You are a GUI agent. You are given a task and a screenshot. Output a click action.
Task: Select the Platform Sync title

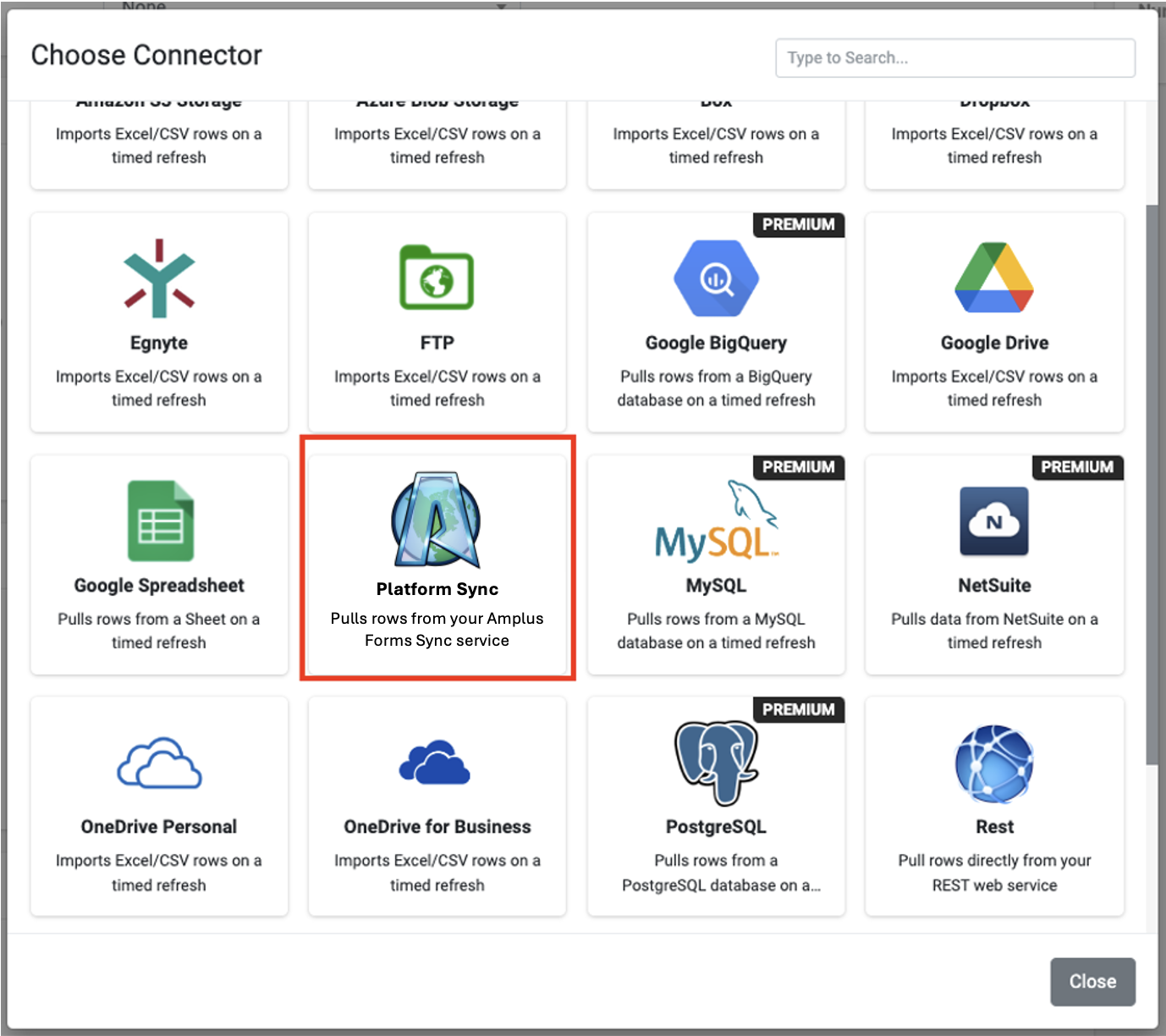(437, 589)
